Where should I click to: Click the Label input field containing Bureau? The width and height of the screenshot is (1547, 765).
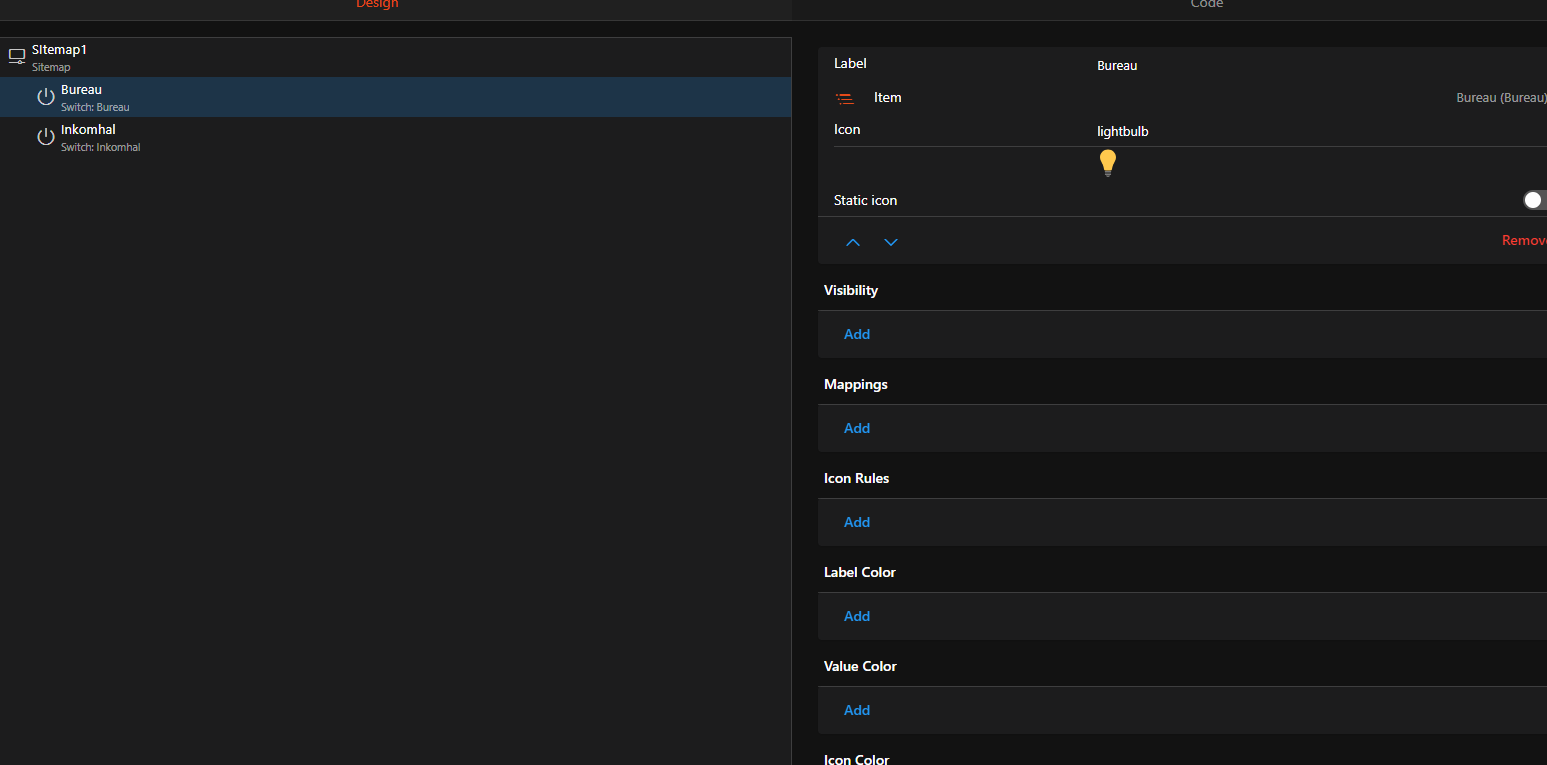1322,66
